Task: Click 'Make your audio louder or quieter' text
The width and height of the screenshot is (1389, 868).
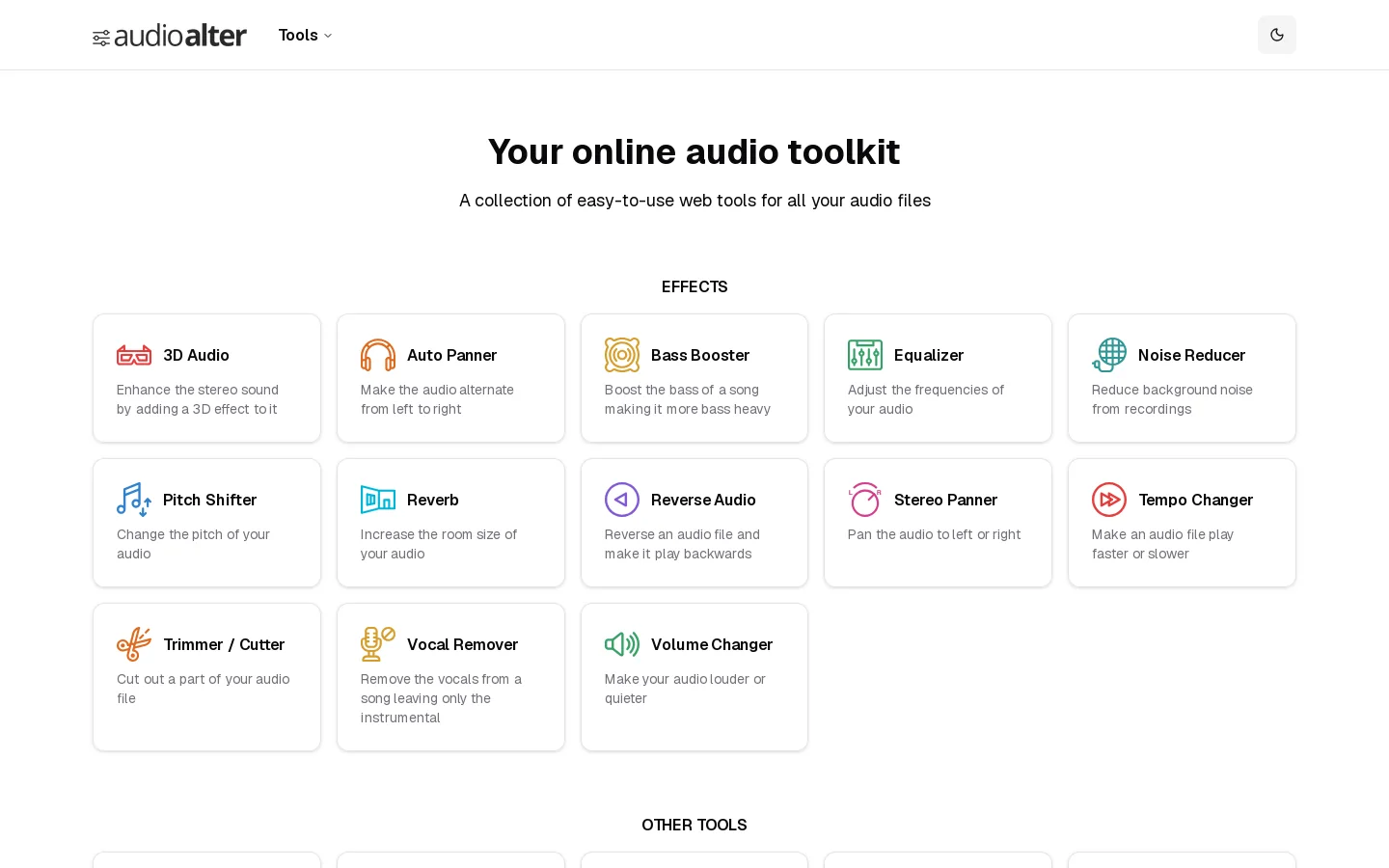Action: (685, 689)
